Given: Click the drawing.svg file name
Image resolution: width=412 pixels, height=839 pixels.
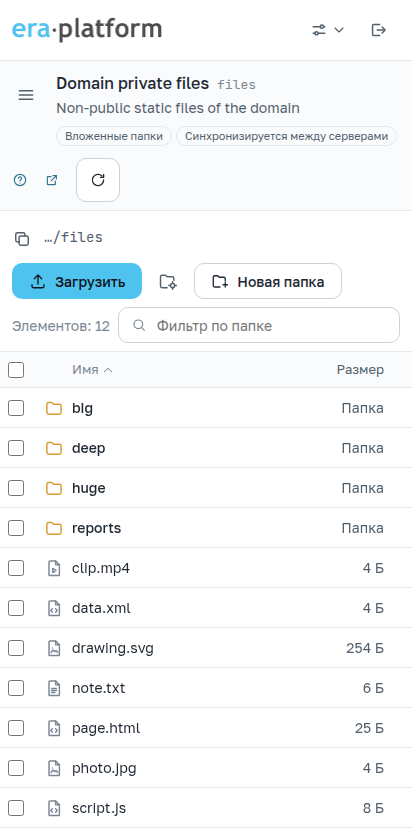Looking at the screenshot, I should tap(113, 649).
